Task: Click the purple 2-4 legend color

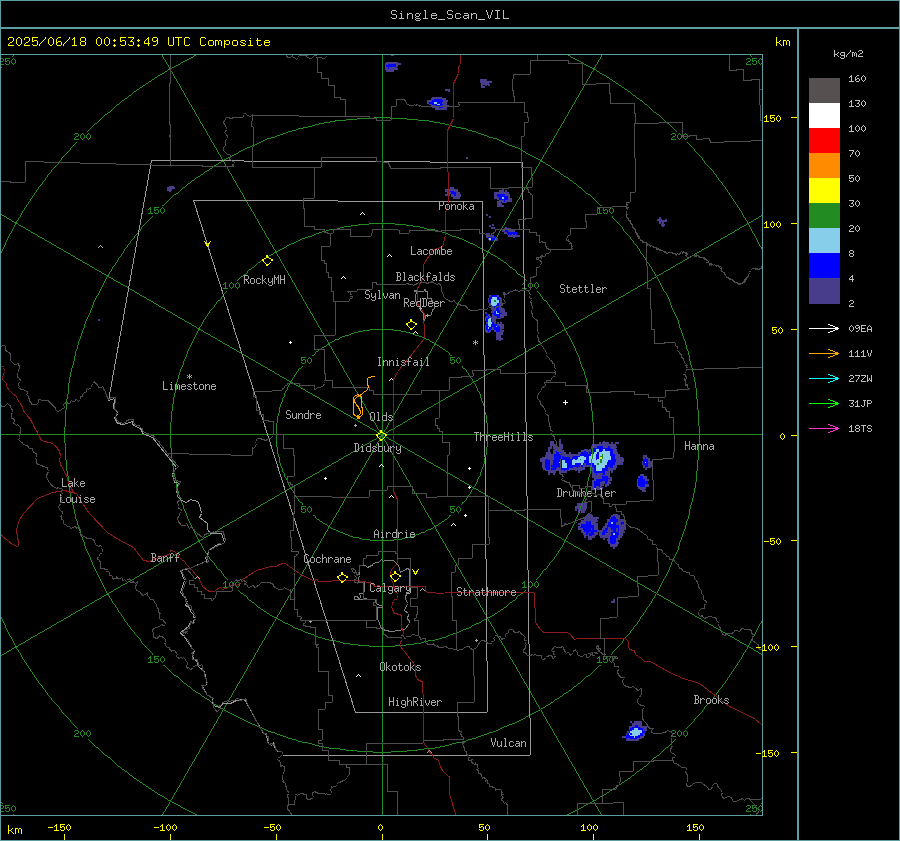Action: pyautogui.click(x=824, y=290)
